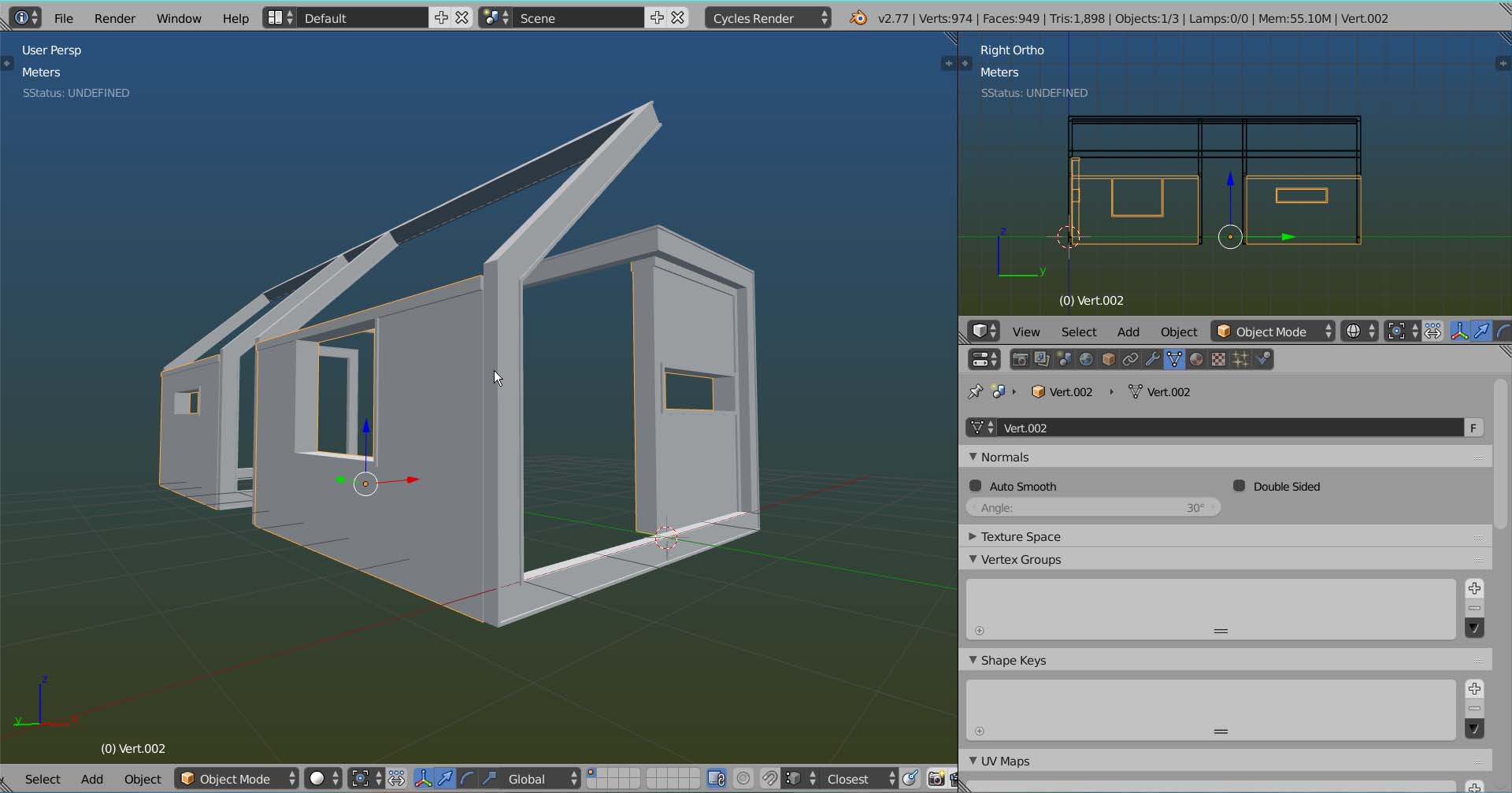The image size is (1512, 793).
Task: Delete the current Scene with the X icon
Action: coord(678,18)
